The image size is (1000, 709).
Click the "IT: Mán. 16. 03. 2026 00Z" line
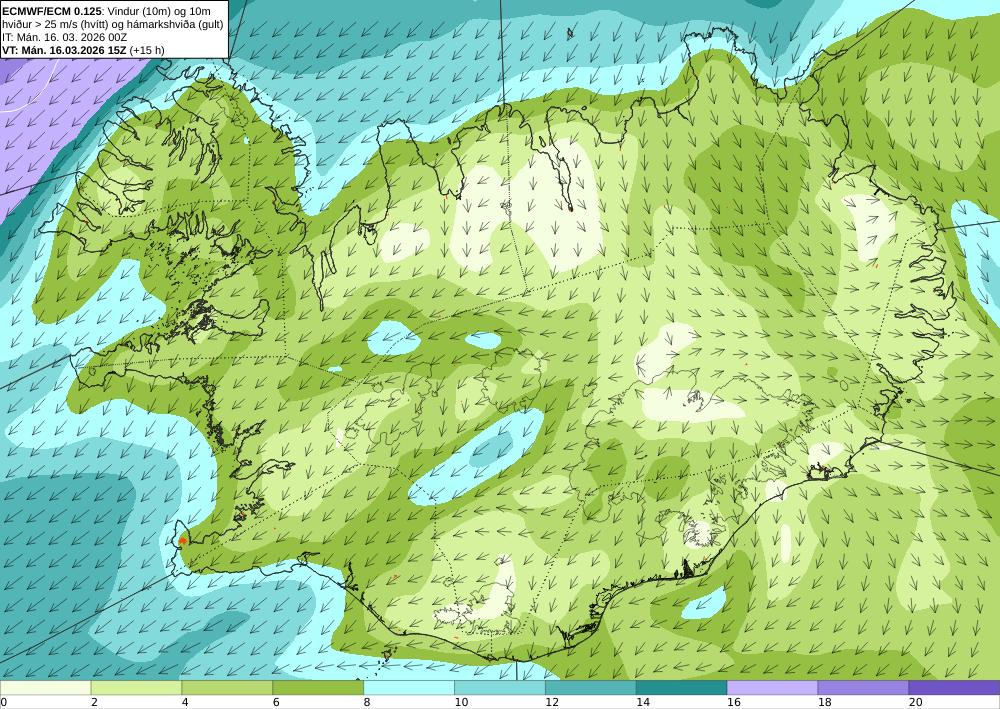(64, 37)
